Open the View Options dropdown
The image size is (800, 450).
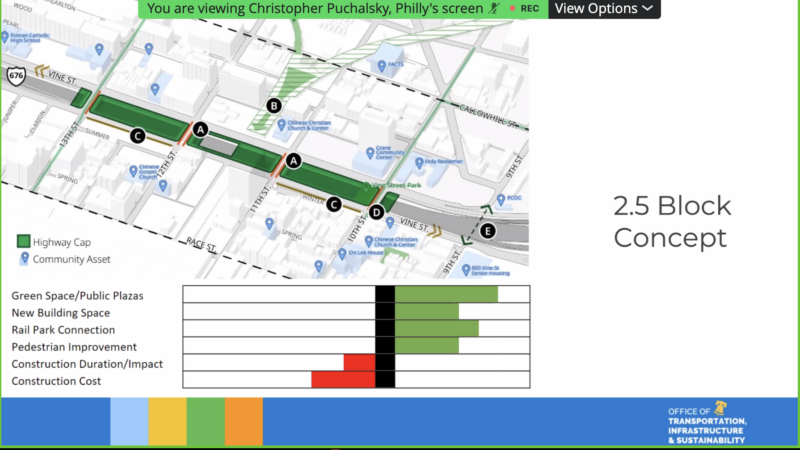tap(604, 9)
